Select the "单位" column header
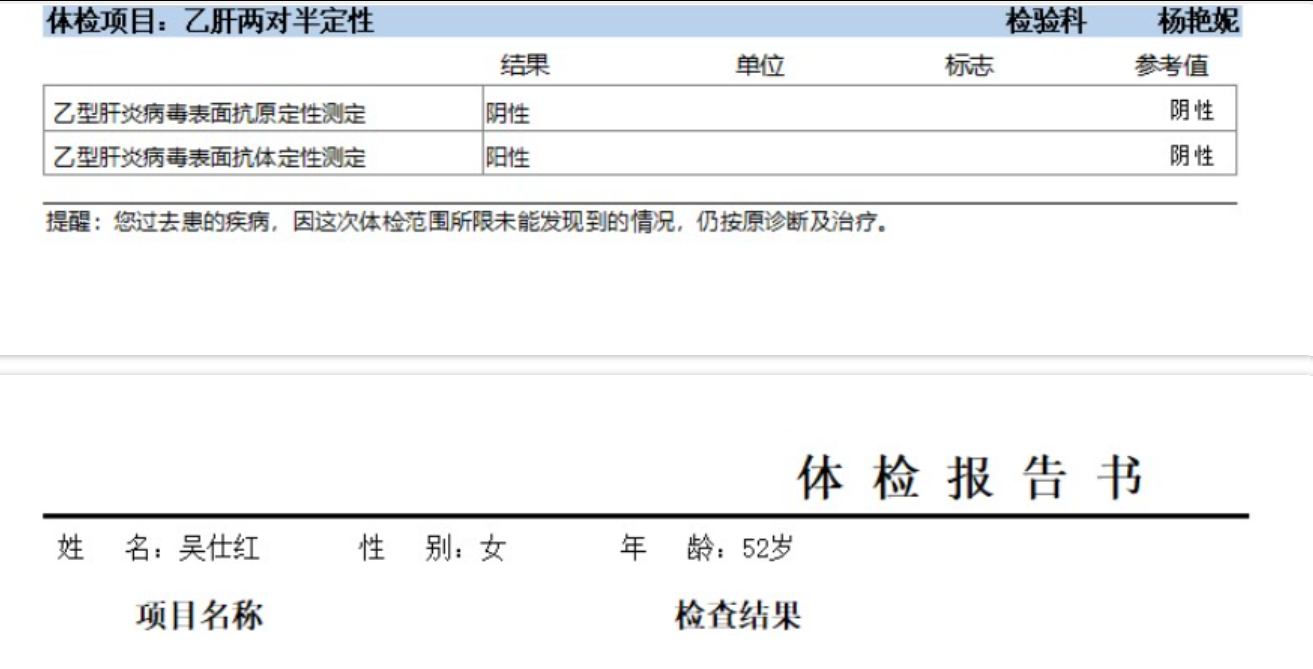Image resolution: width=1313 pixels, height=669 pixels. [x=760, y=66]
